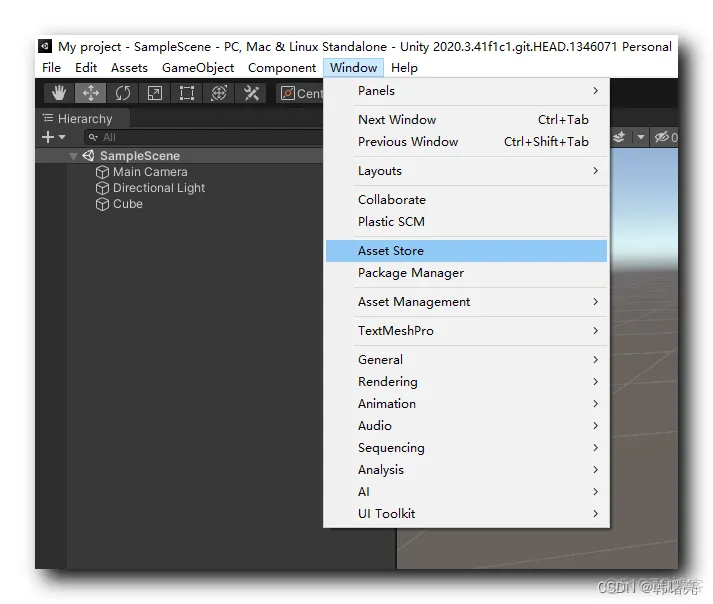This screenshot has width=713, height=604.
Task: Collapse the SampleScene tree node
Action: click(x=73, y=156)
